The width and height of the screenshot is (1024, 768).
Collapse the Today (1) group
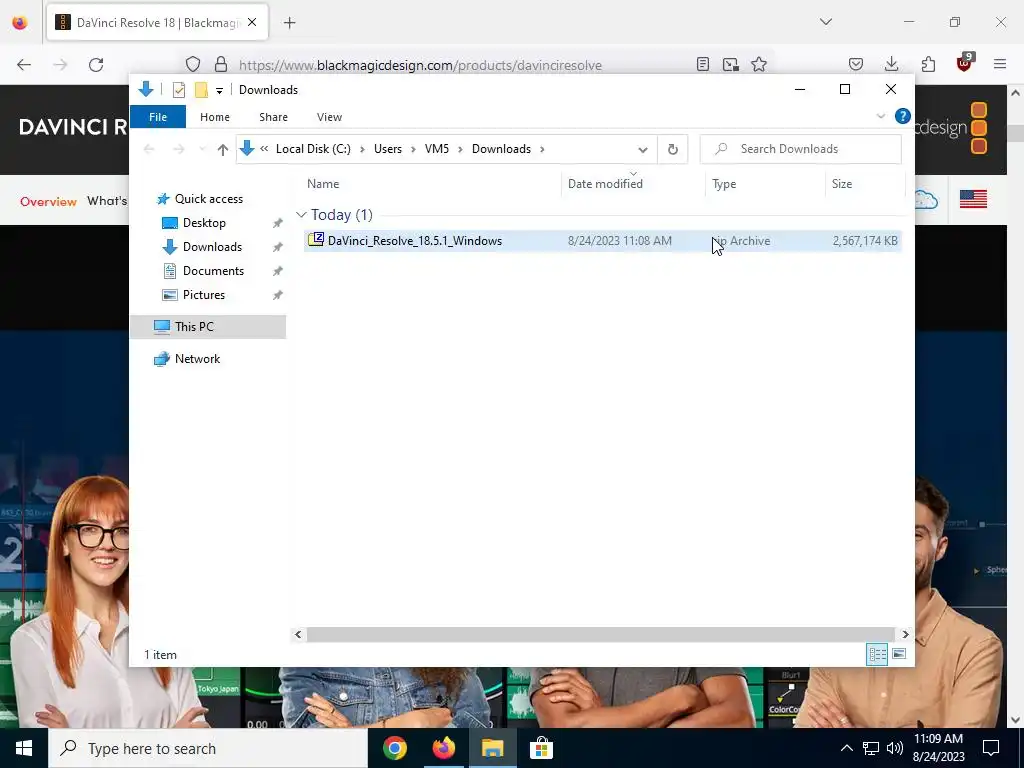click(301, 215)
